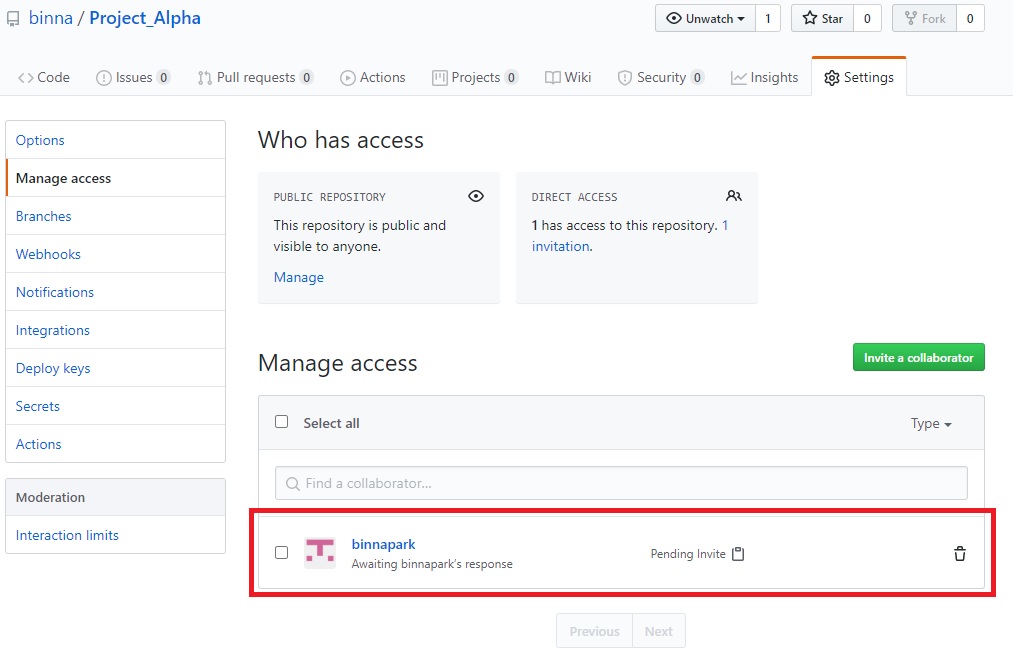This screenshot has width=1013, height=666.
Task: Tick the Select all checkbox
Action: pos(282,422)
